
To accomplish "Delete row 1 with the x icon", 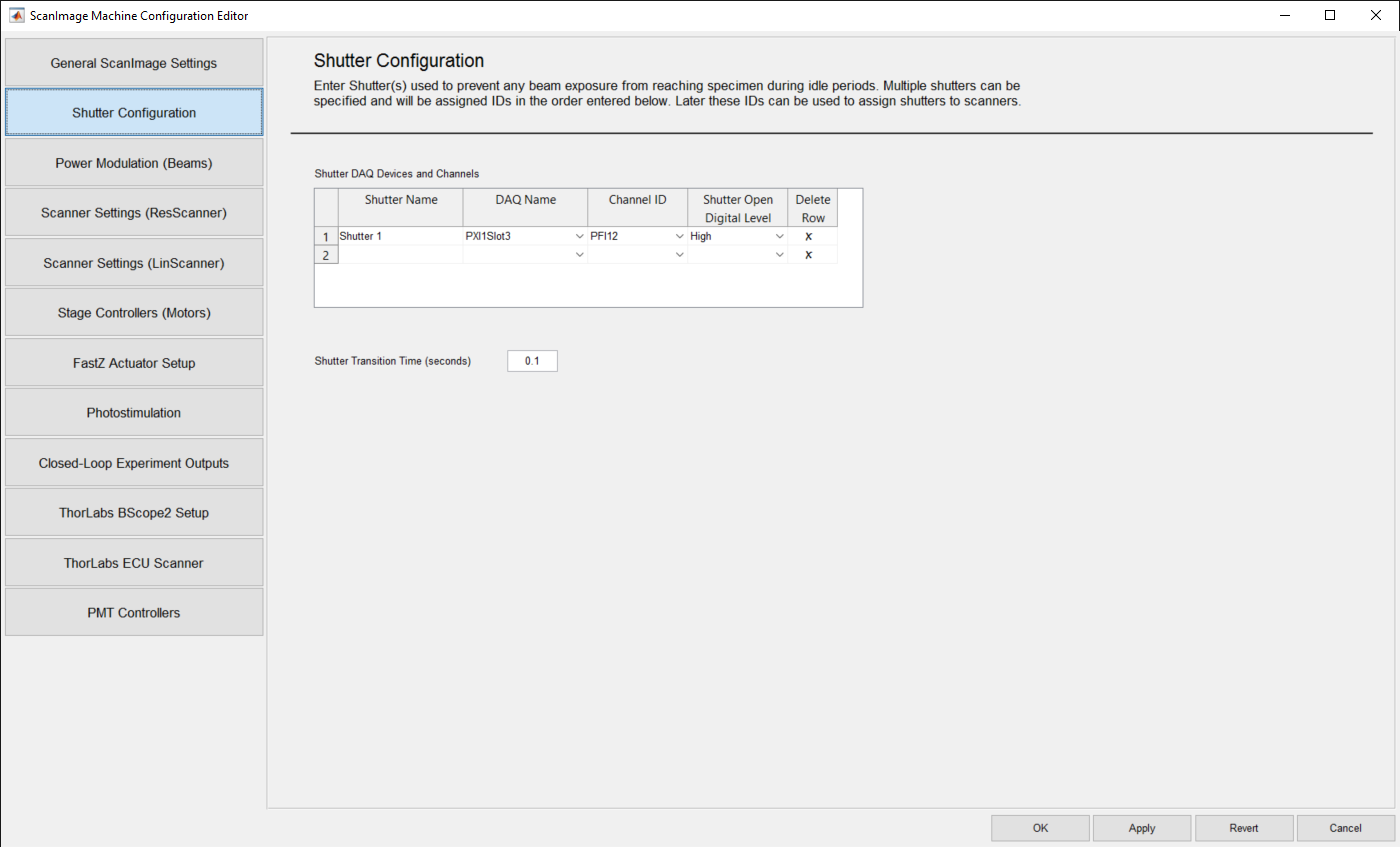I will pos(809,236).
